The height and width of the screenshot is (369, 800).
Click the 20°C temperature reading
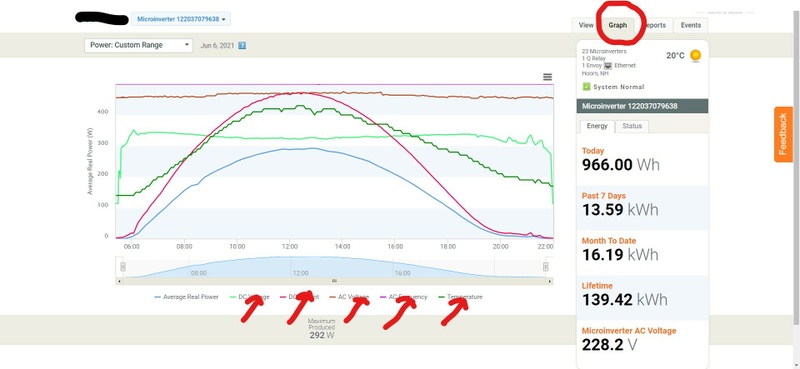pos(675,56)
